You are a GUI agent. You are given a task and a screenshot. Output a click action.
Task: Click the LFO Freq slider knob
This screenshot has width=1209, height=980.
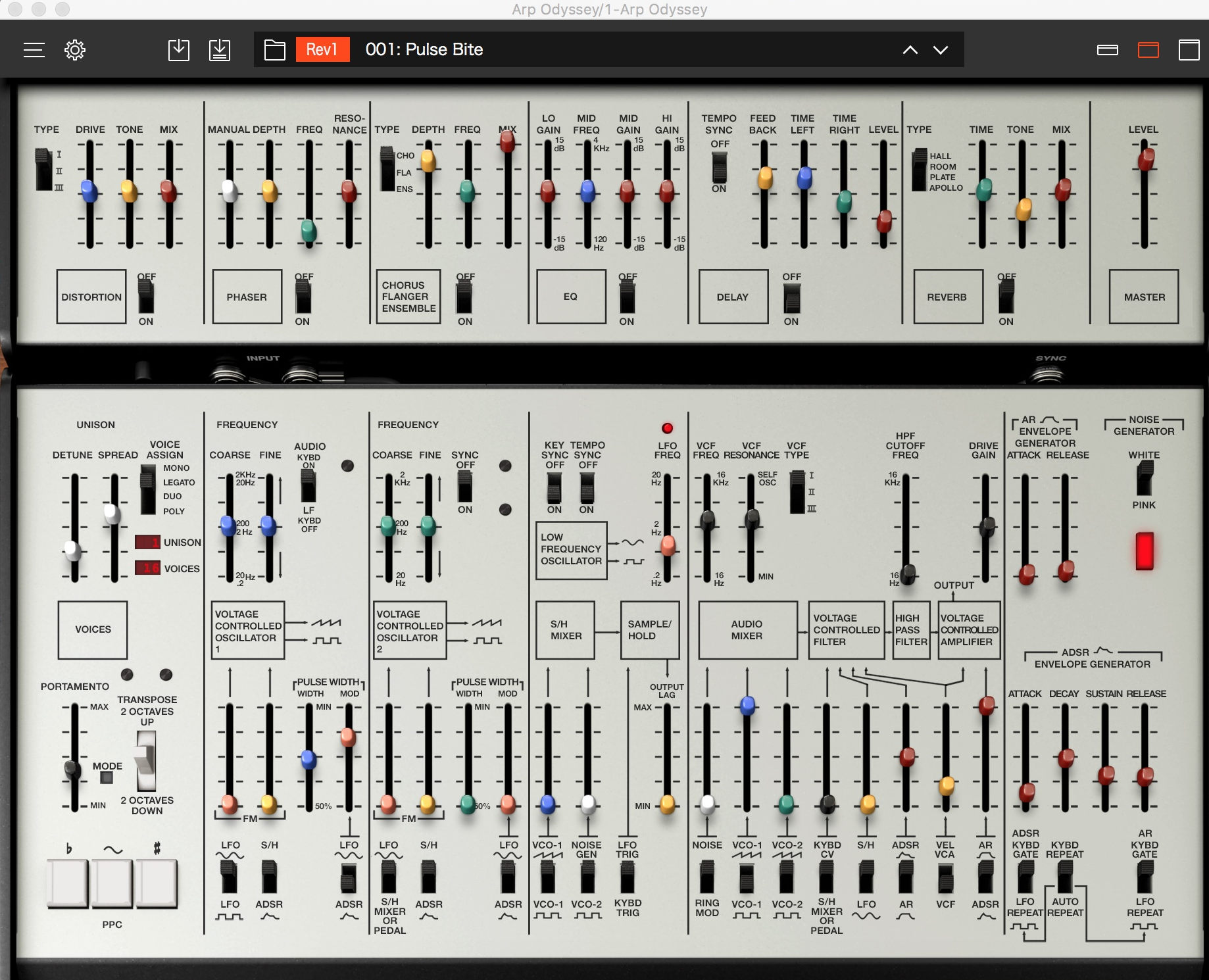[x=668, y=545]
